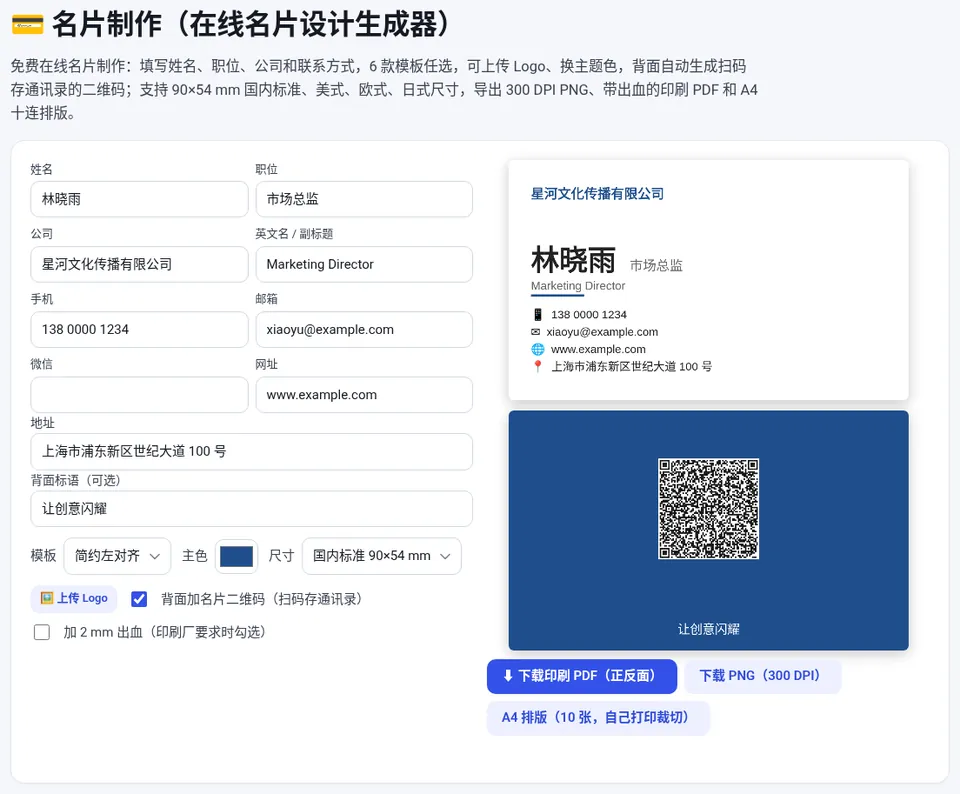
Task: Focus the 背面标语 field with 让创意闪耀
Action: coord(251,509)
